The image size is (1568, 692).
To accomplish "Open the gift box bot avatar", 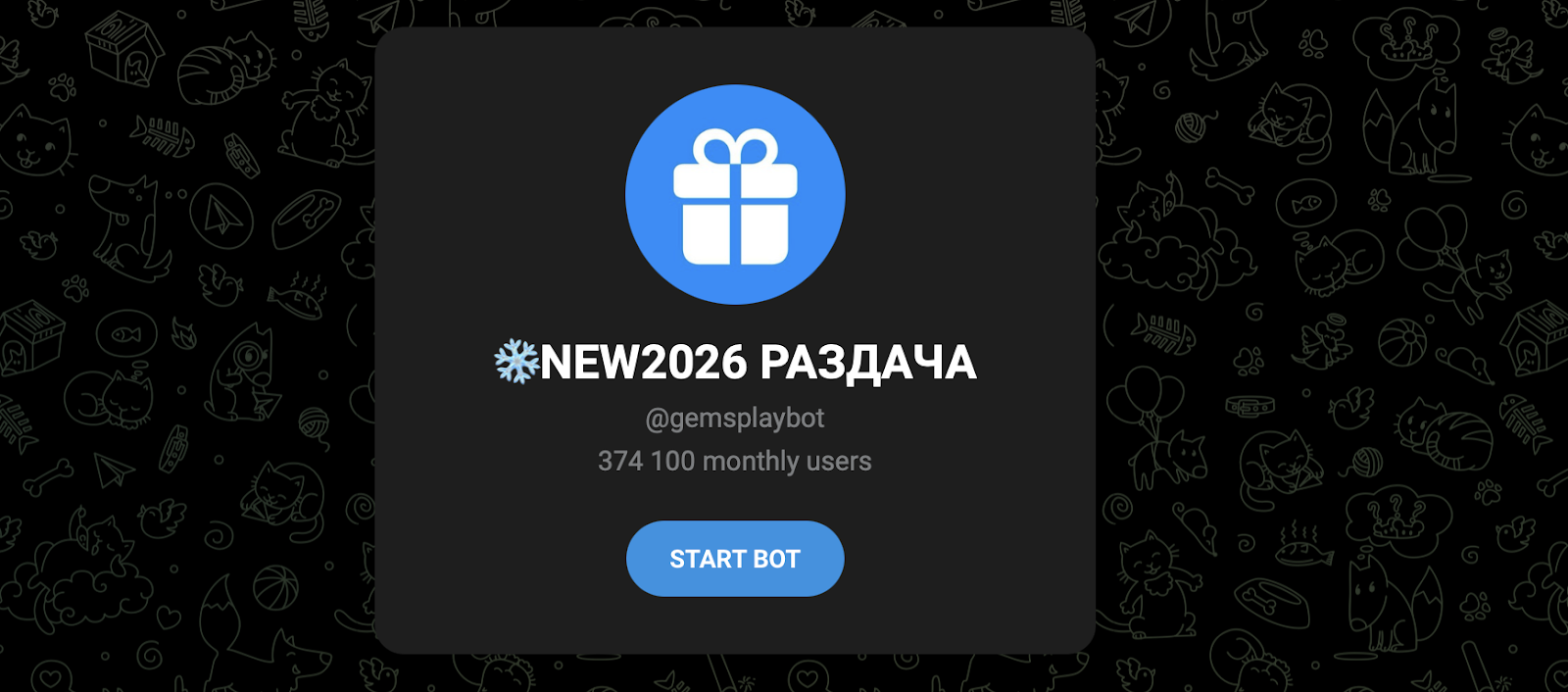I will click(735, 194).
